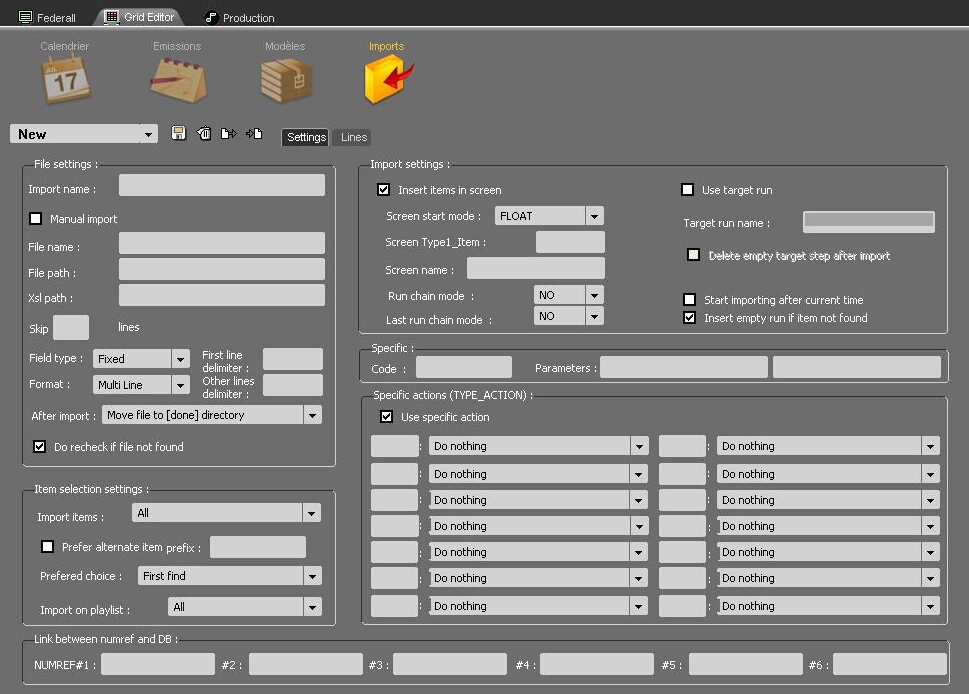The image size is (969, 694).
Task: Open the After import dropdown
Action: click(312, 415)
